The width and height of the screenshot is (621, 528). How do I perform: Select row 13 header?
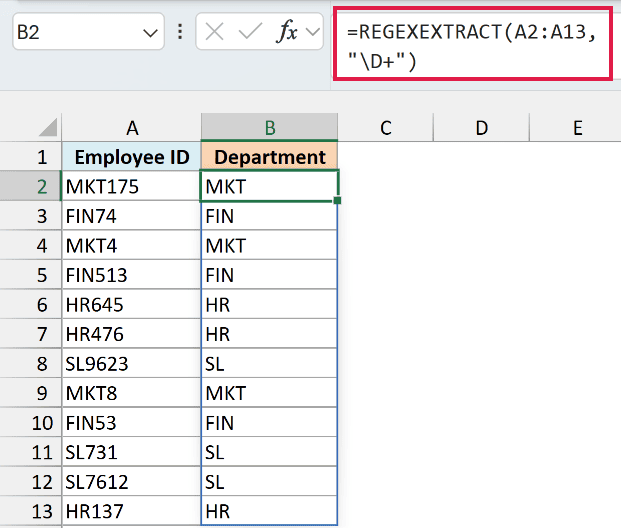tap(31, 511)
